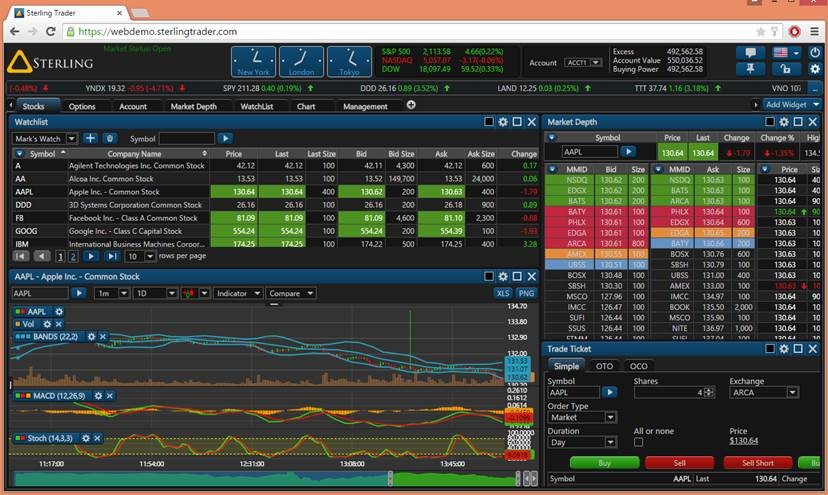Submit Market Depth symbol arrow button

(x=628, y=152)
